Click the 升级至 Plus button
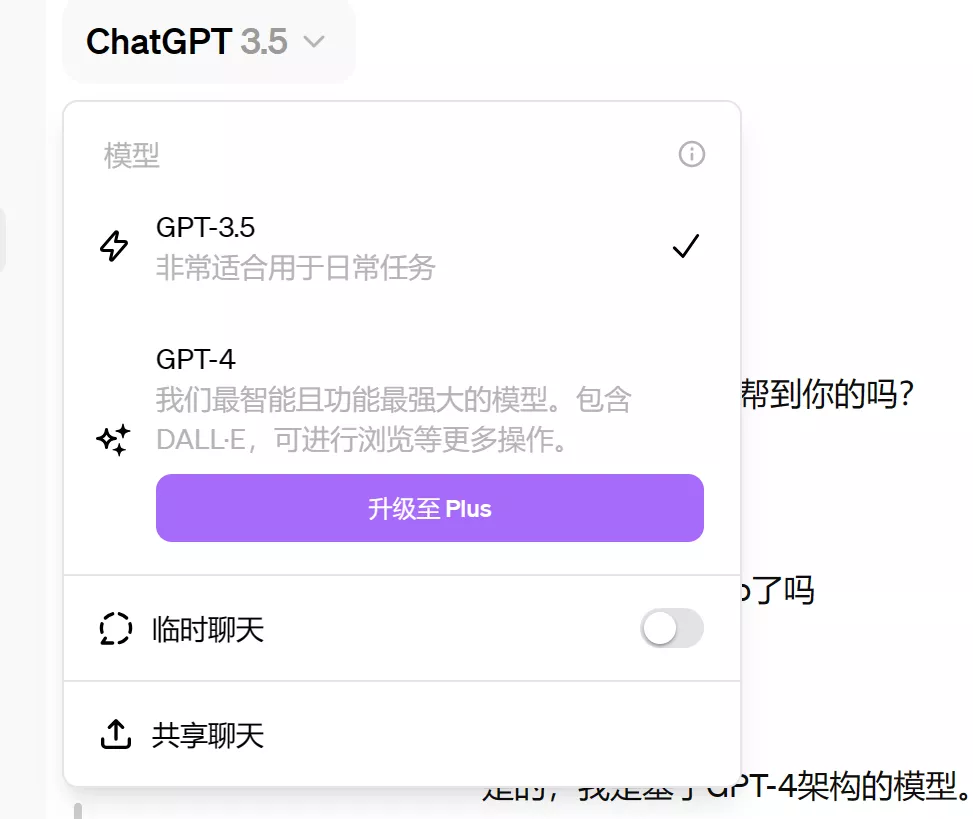The height and width of the screenshot is (819, 973). pos(429,508)
